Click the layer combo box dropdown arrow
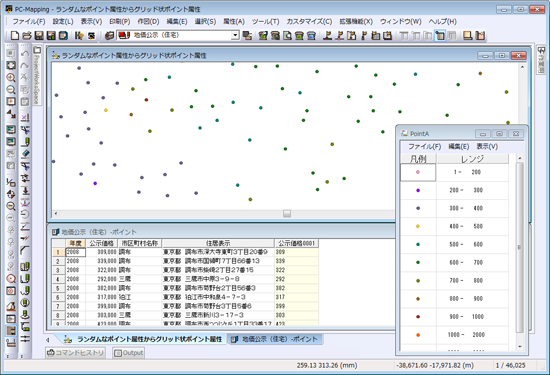This screenshot has width=550, height=375. tap(236, 35)
